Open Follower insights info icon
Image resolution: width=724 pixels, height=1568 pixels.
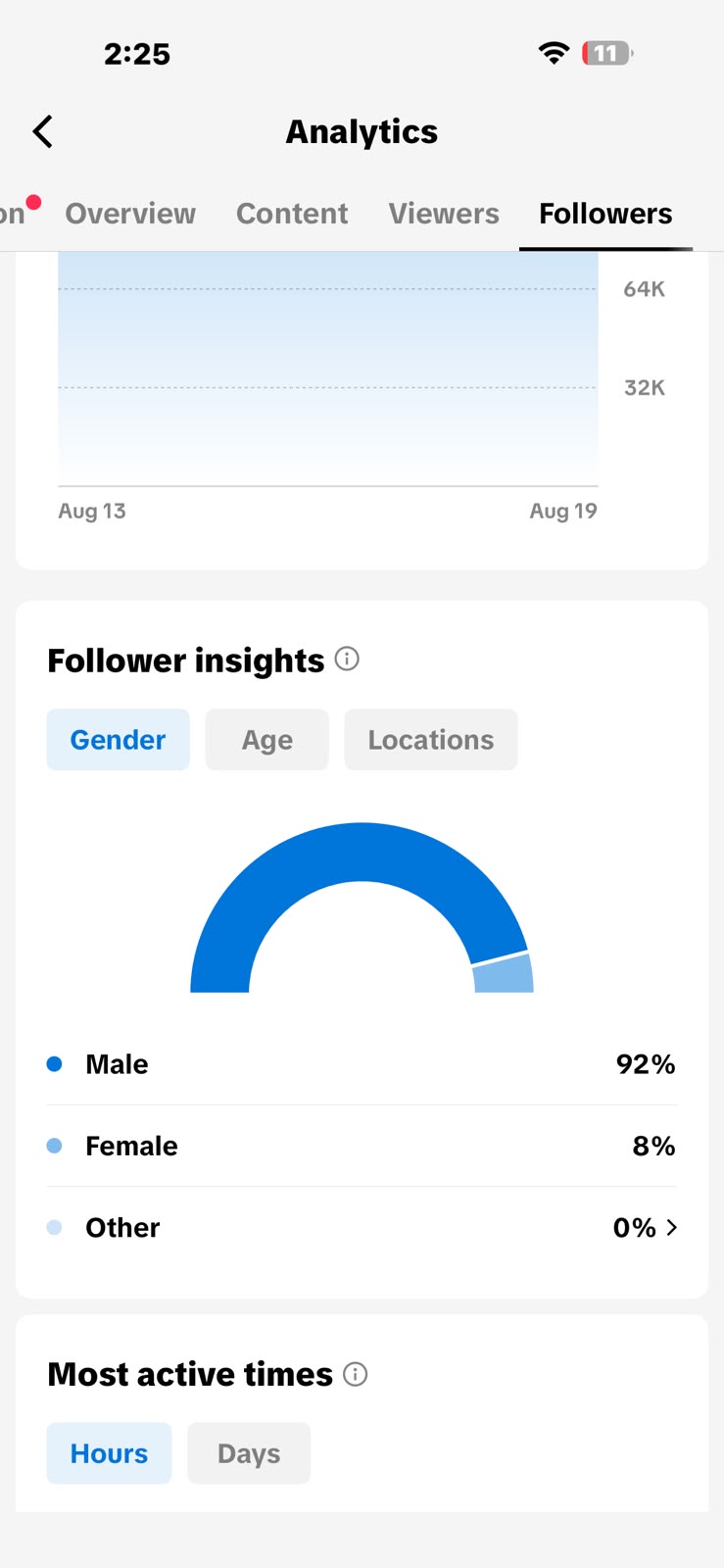347,659
